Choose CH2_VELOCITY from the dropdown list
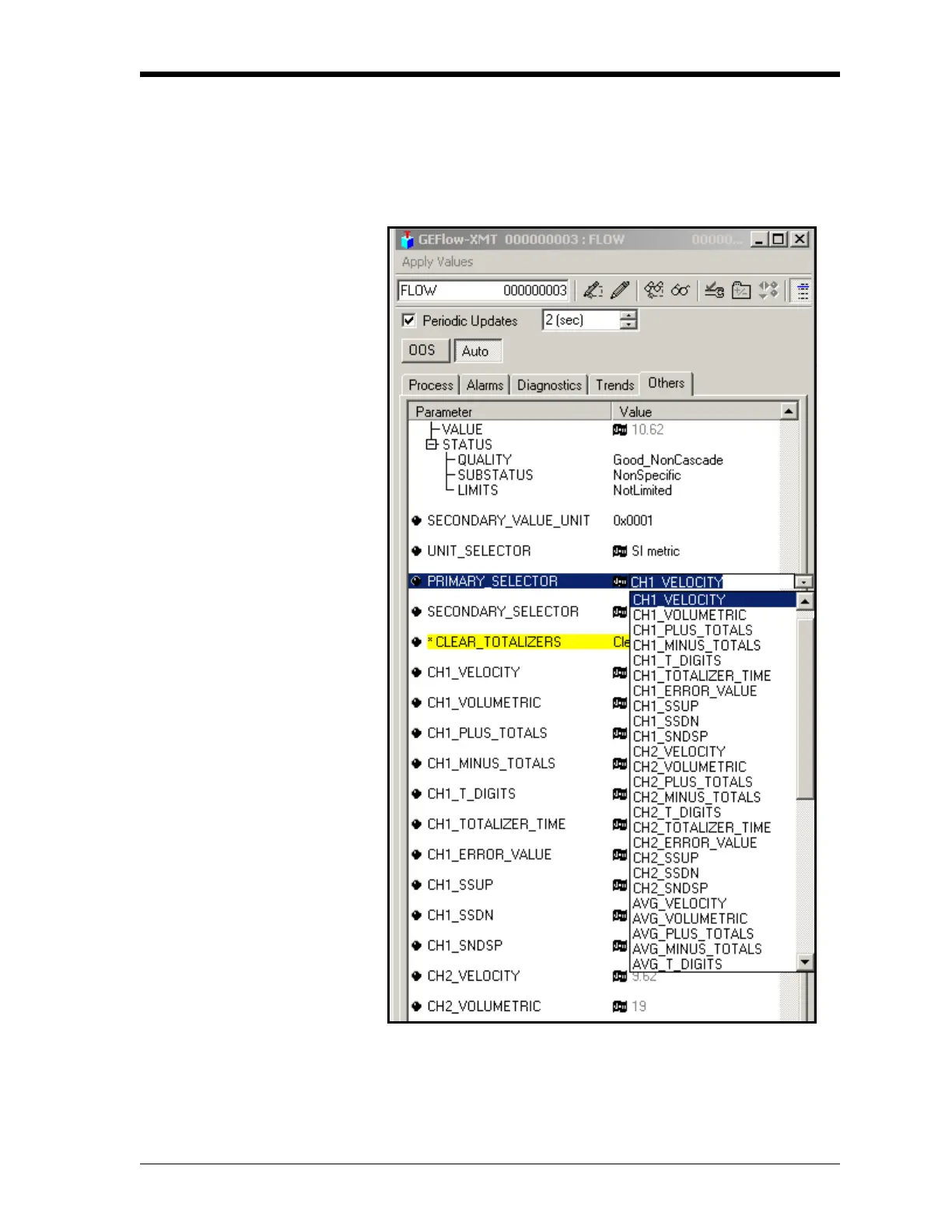The height and width of the screenshot is (1232, 952). click(x=679, y=752)
